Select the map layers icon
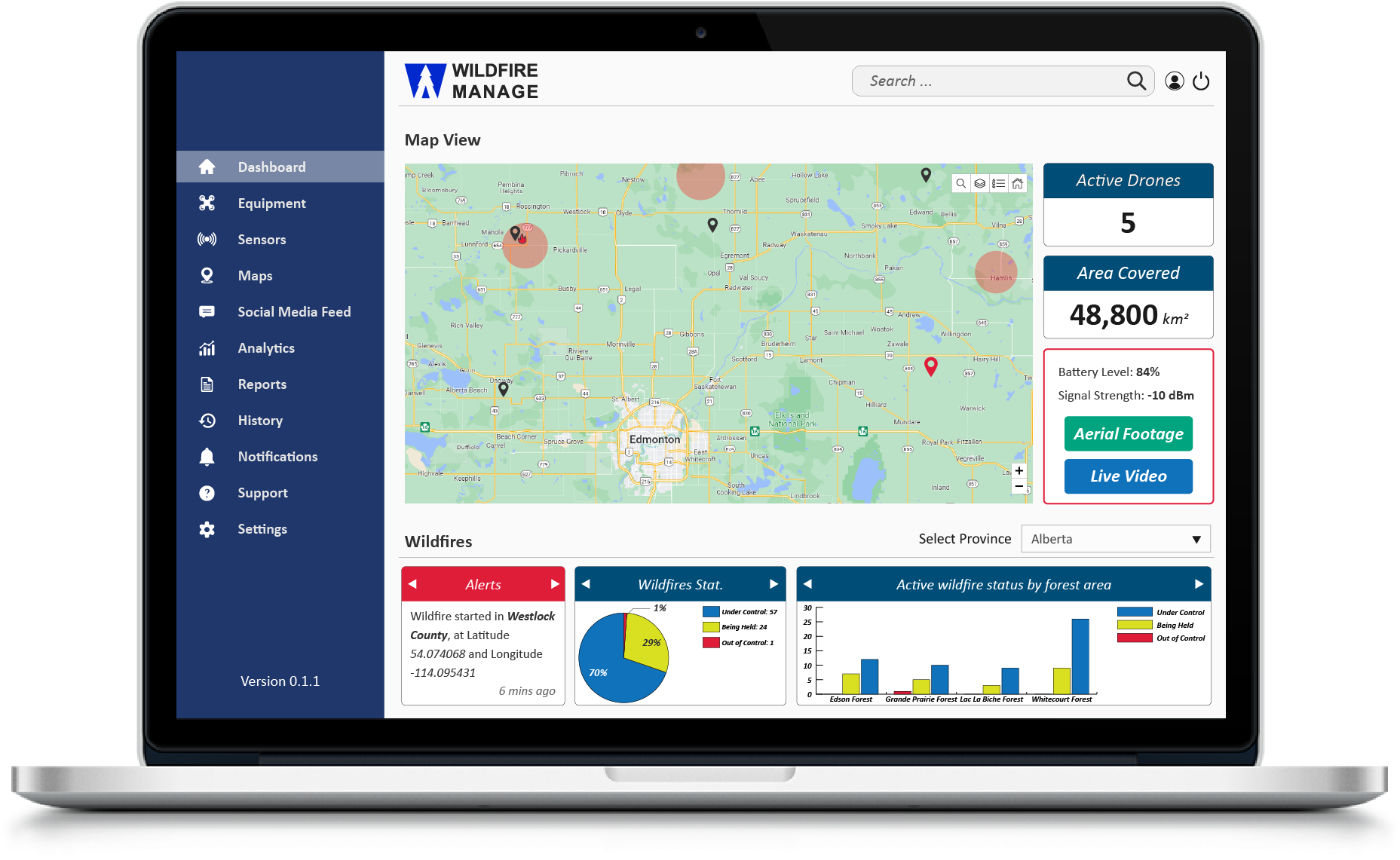 click(x=979, y=183)
